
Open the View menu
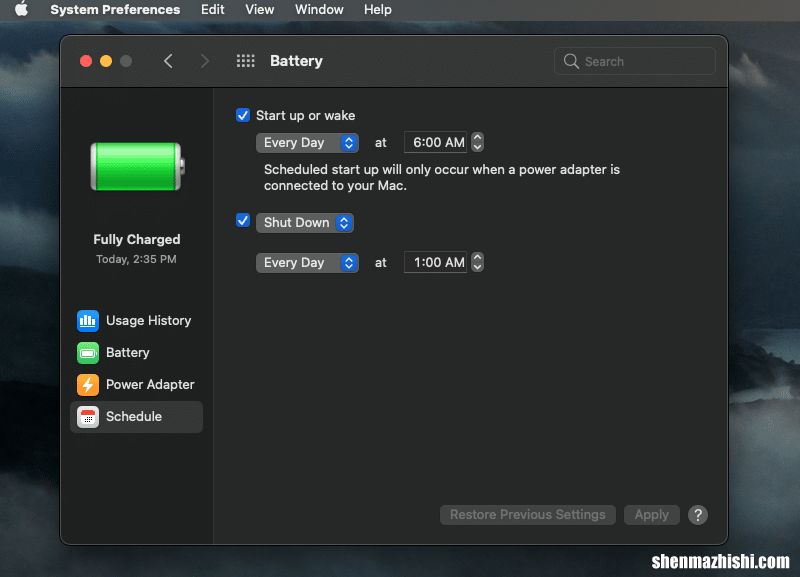[x=259, y=10]
